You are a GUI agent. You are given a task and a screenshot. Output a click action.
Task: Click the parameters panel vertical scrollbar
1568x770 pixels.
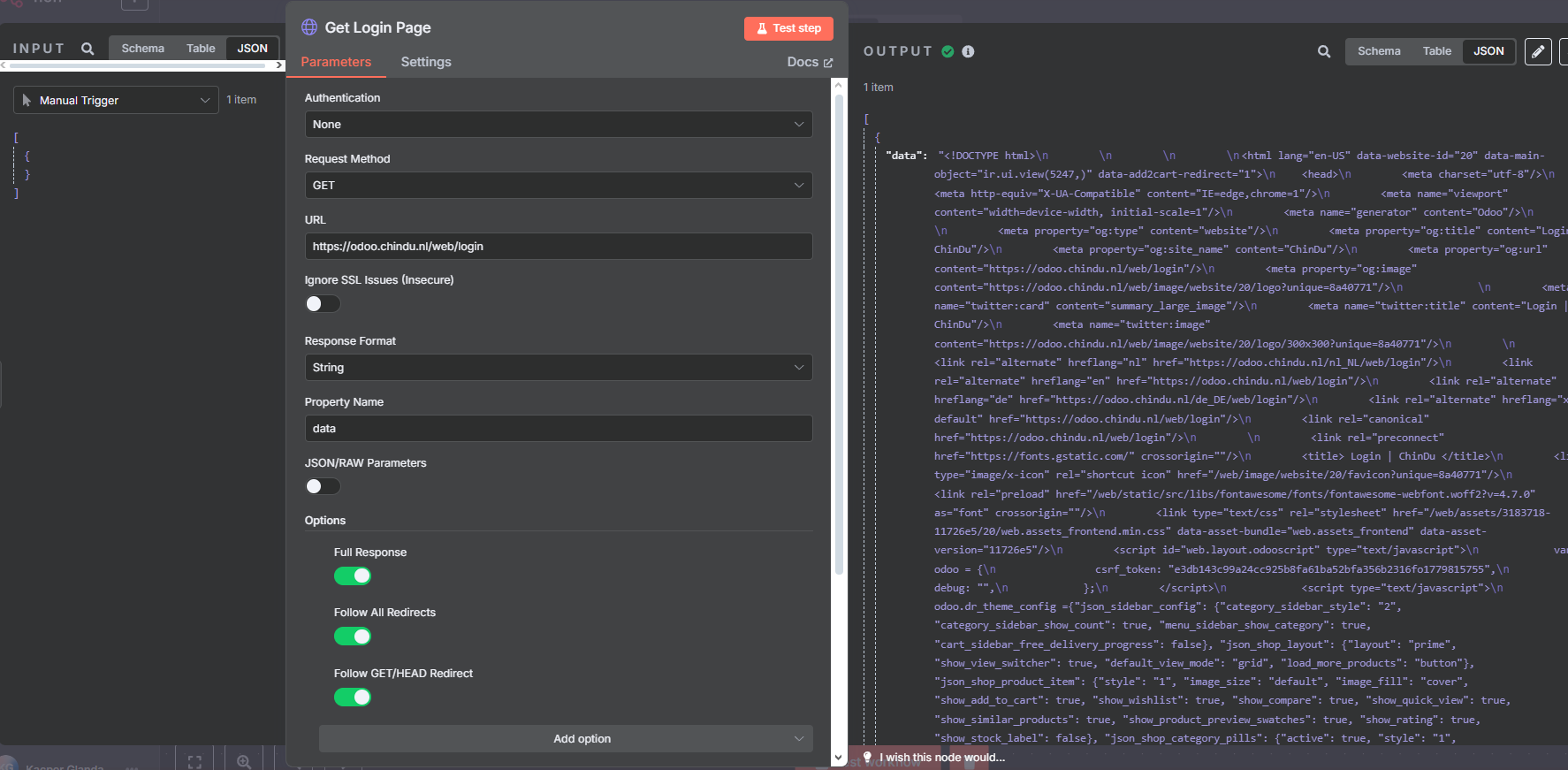(839, 336)
